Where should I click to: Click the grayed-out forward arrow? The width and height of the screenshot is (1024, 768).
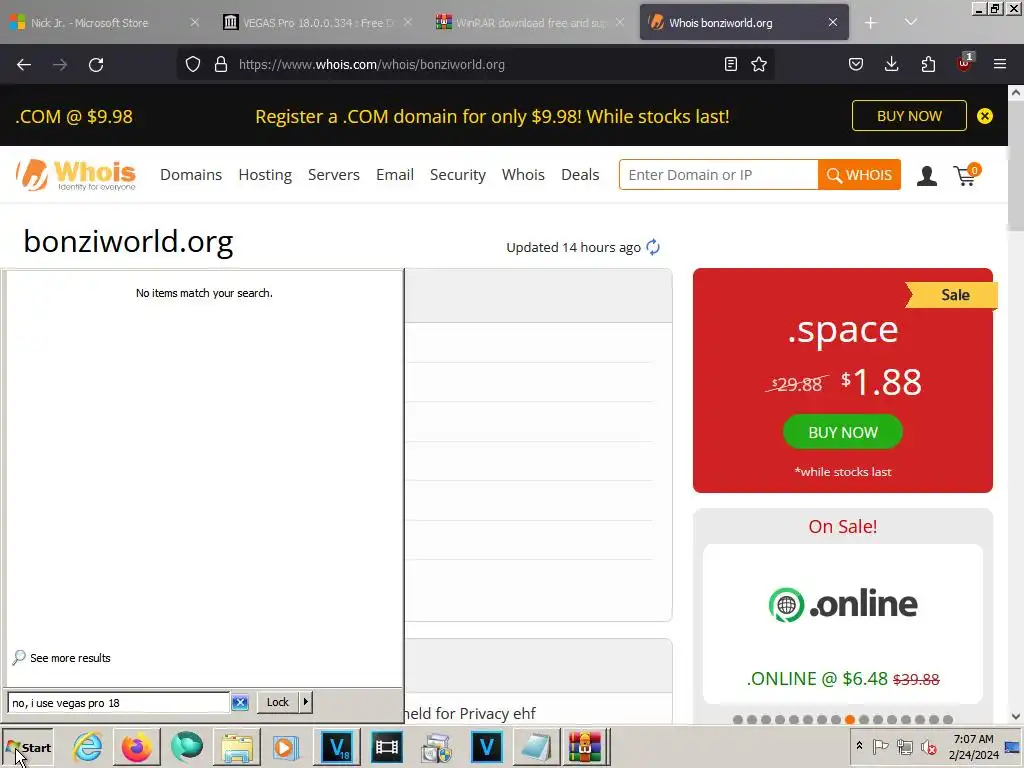(60, 65)
